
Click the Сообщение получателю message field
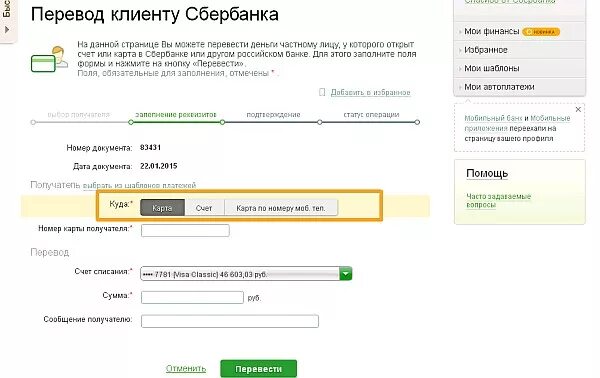[230, 321]
